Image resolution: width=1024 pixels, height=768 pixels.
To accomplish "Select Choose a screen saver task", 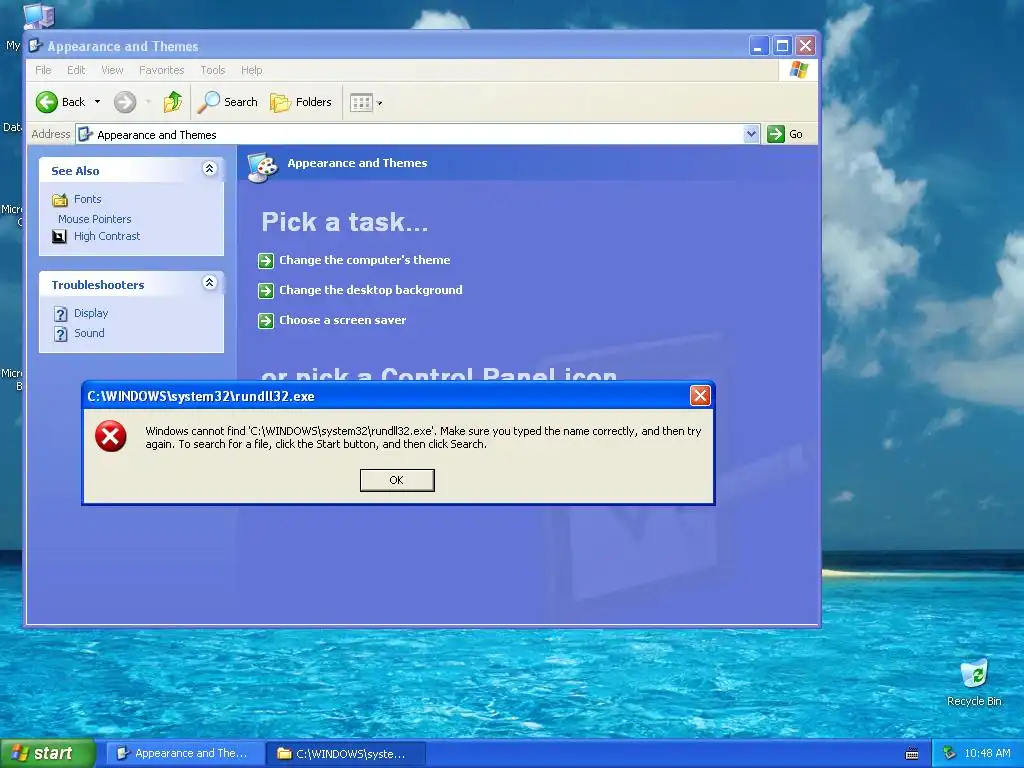I will (342, 320).
